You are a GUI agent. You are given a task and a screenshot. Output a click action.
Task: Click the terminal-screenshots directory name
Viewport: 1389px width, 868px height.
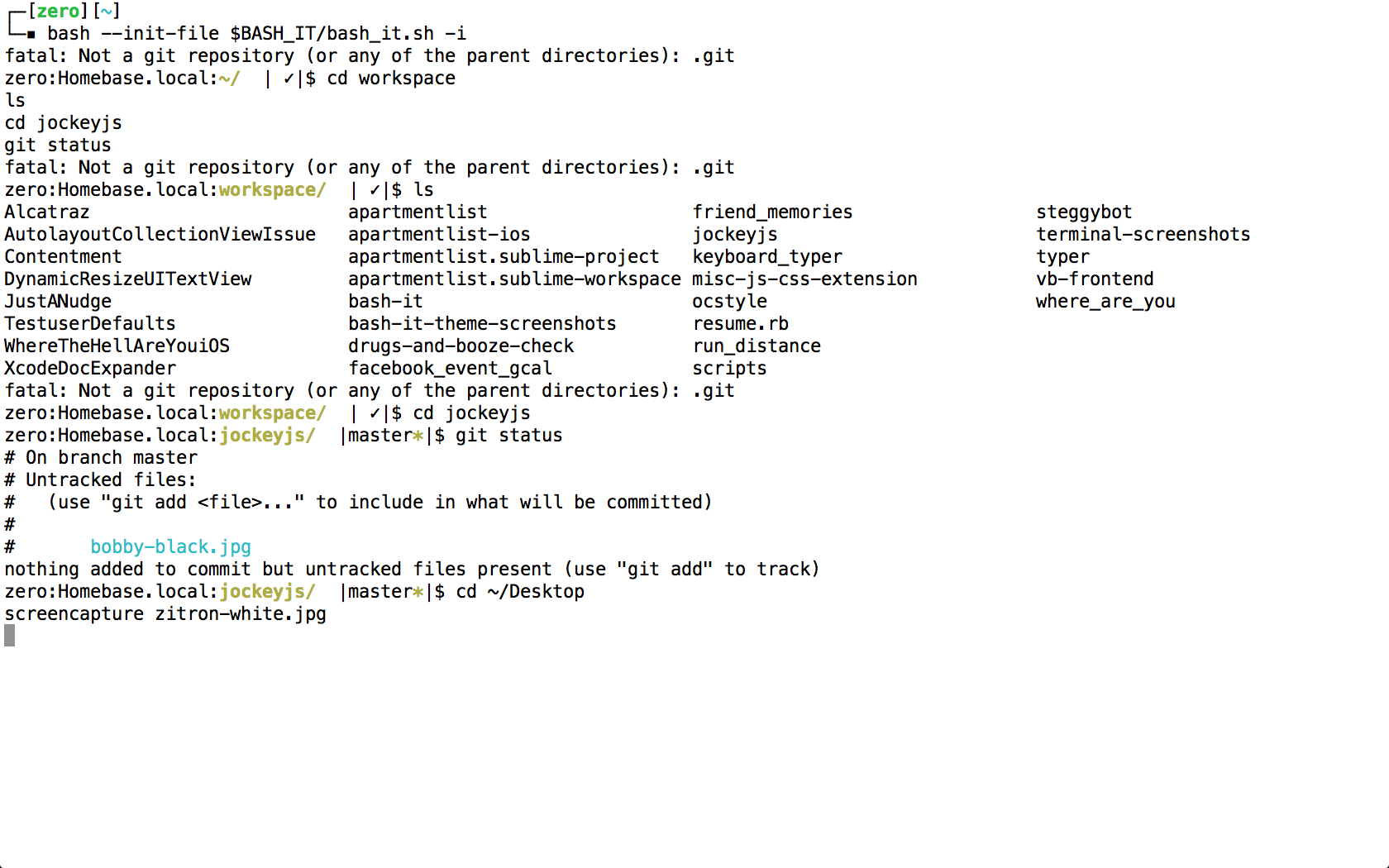click(1143, 234)
